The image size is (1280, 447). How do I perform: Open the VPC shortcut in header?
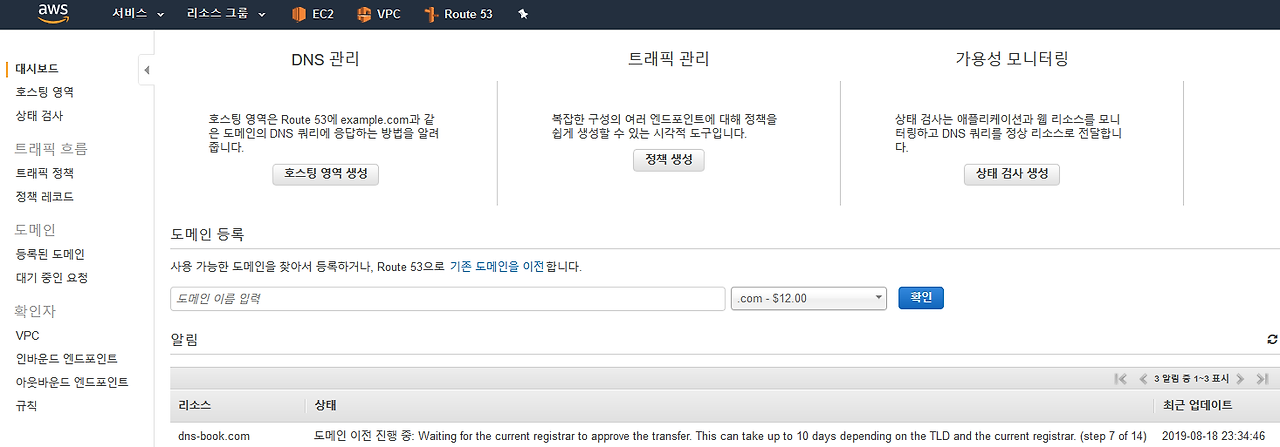[381, 14]
